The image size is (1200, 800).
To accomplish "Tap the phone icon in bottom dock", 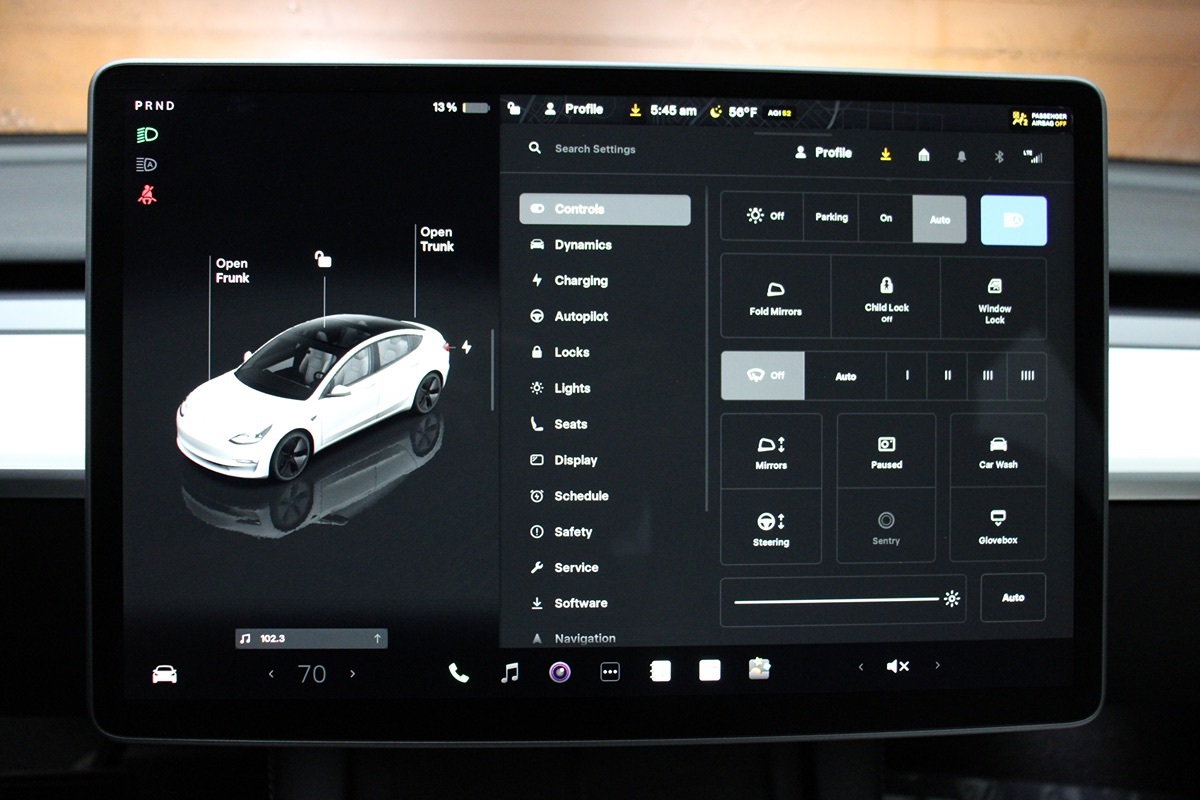I will coord(459,672).
